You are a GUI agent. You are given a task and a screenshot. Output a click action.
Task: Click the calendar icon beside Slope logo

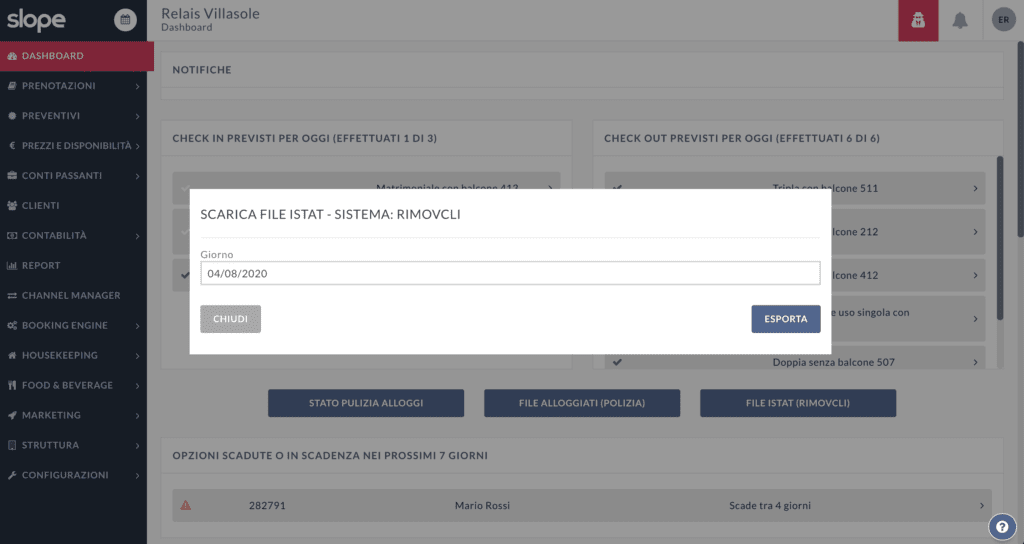point(125,19)
